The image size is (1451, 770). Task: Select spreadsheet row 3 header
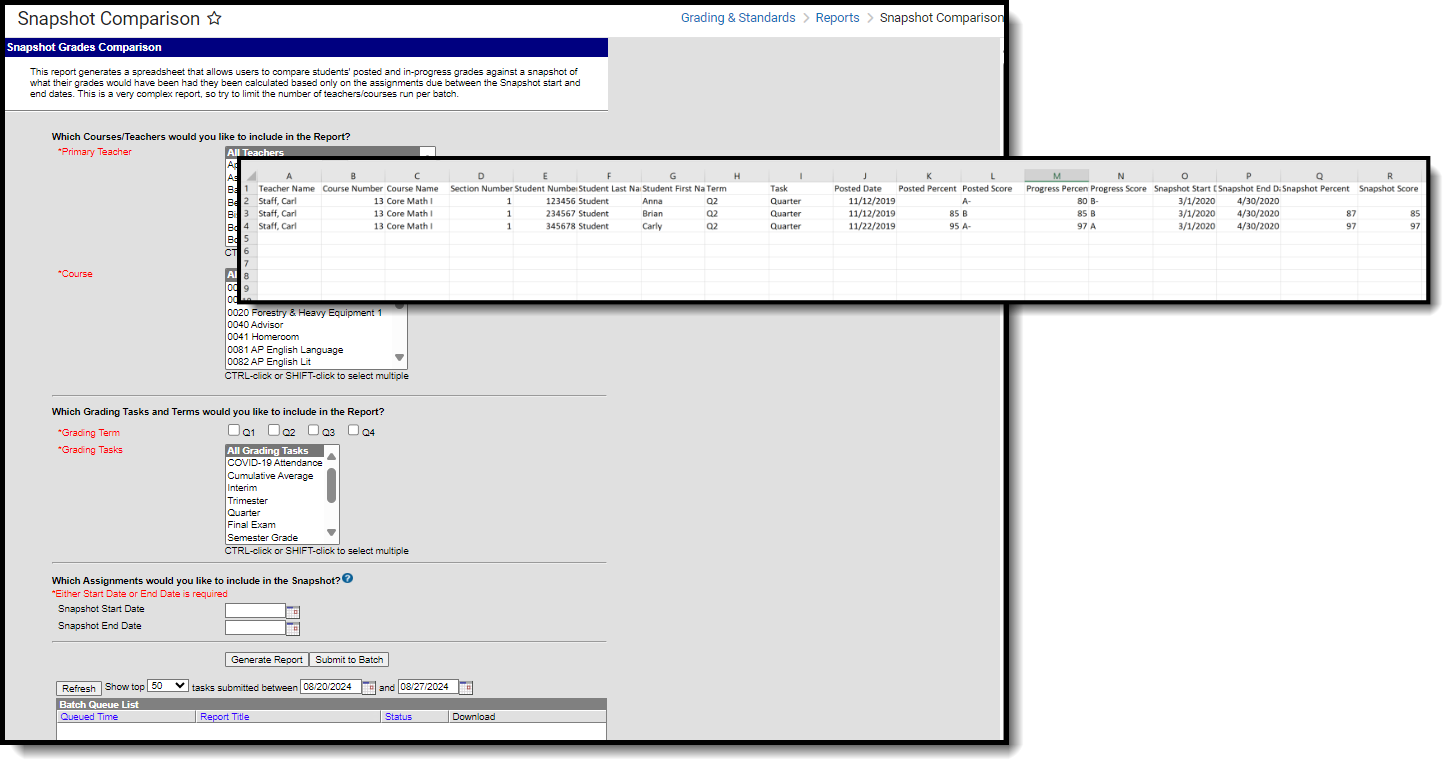coord(247,213)
